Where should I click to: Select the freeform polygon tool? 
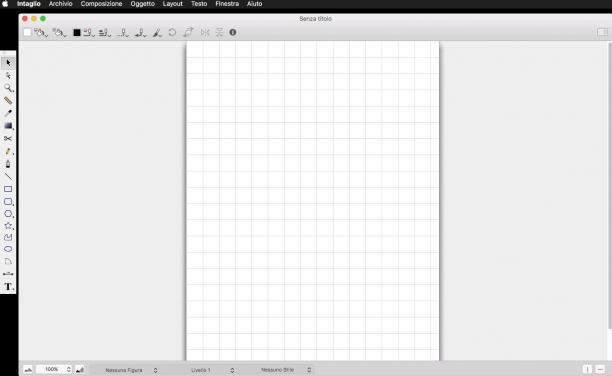pyautogui.click(x=8, y=237)
